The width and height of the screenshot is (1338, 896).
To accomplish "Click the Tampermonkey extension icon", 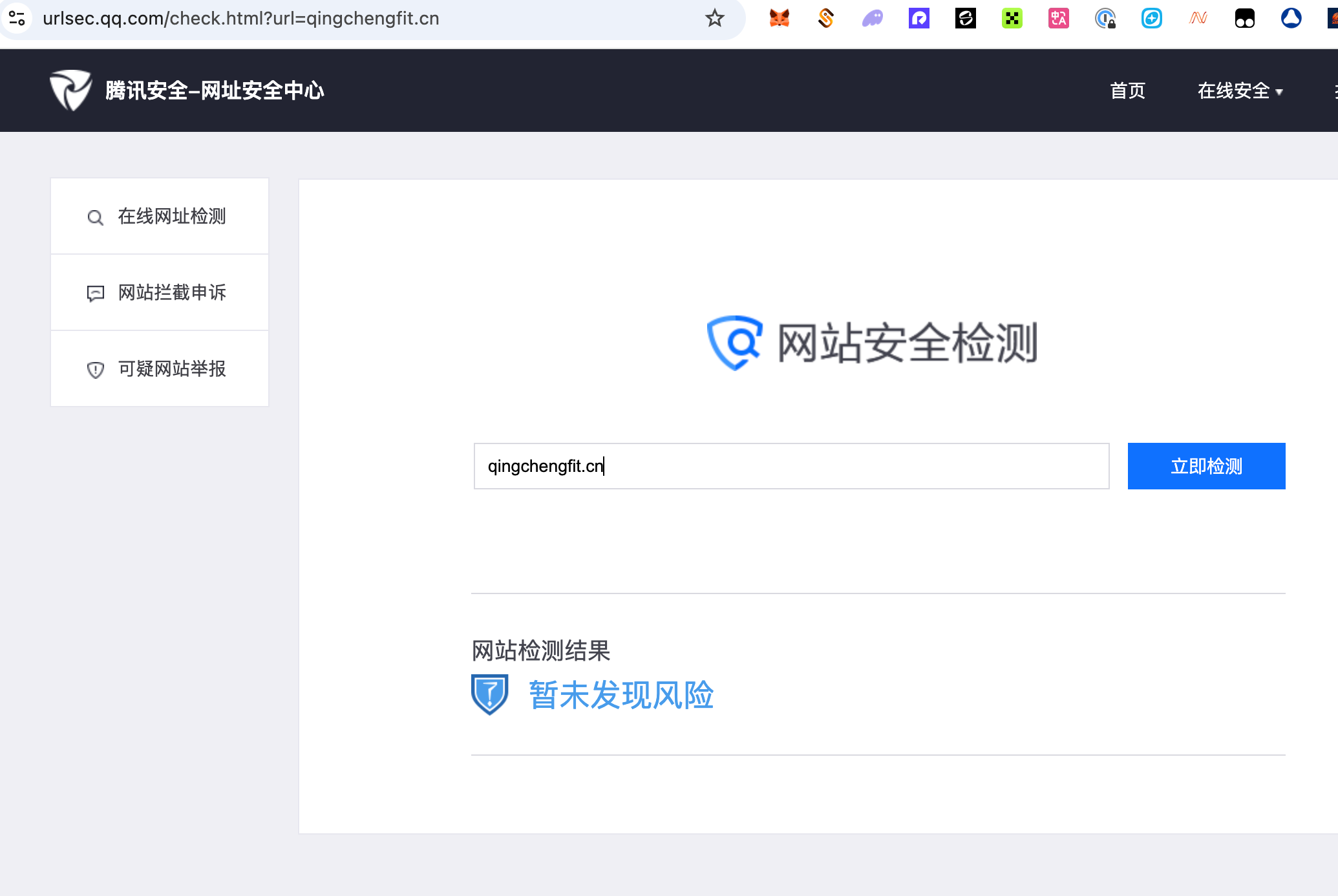I will pos(1244,18).
